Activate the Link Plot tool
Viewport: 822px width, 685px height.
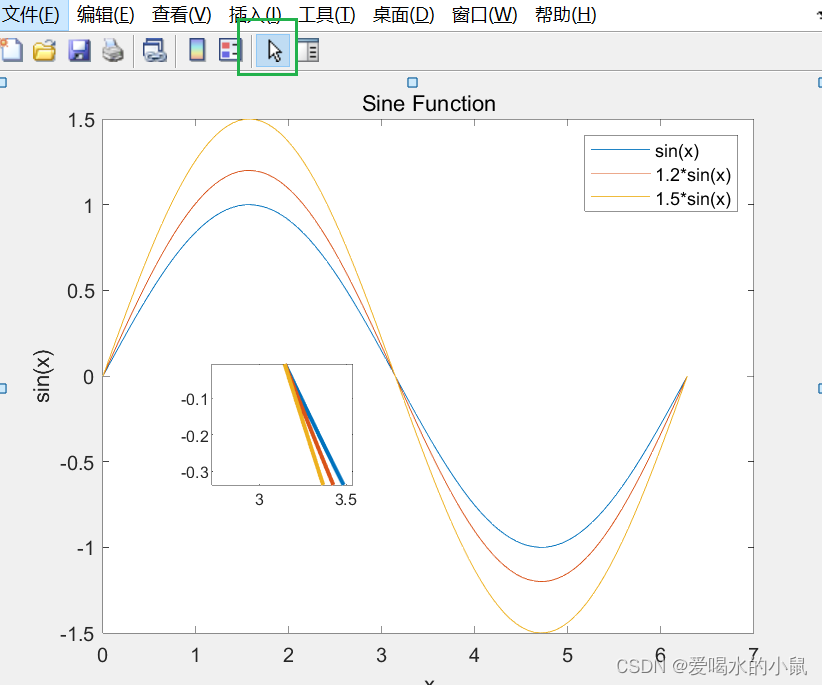tap(155, 50)
